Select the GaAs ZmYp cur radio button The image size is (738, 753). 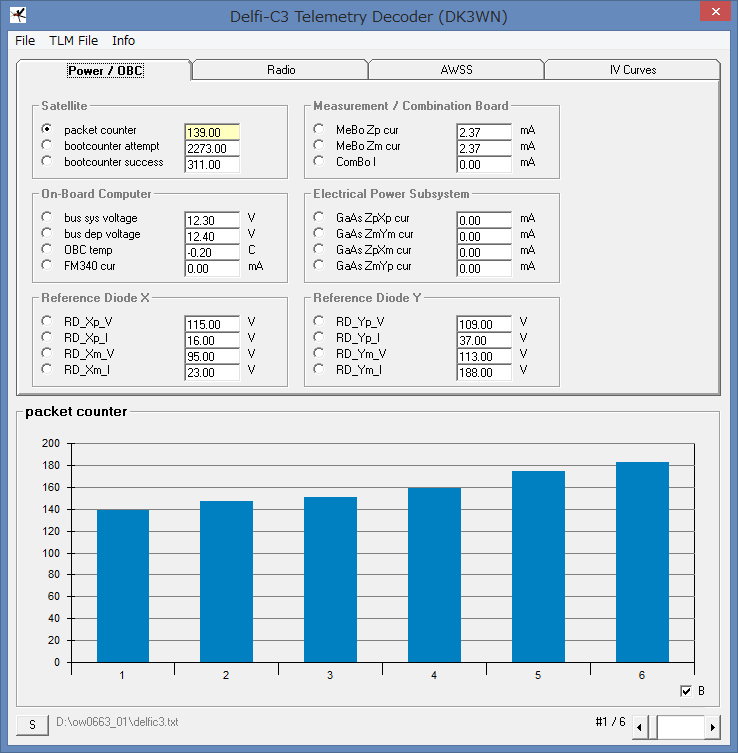318,265
